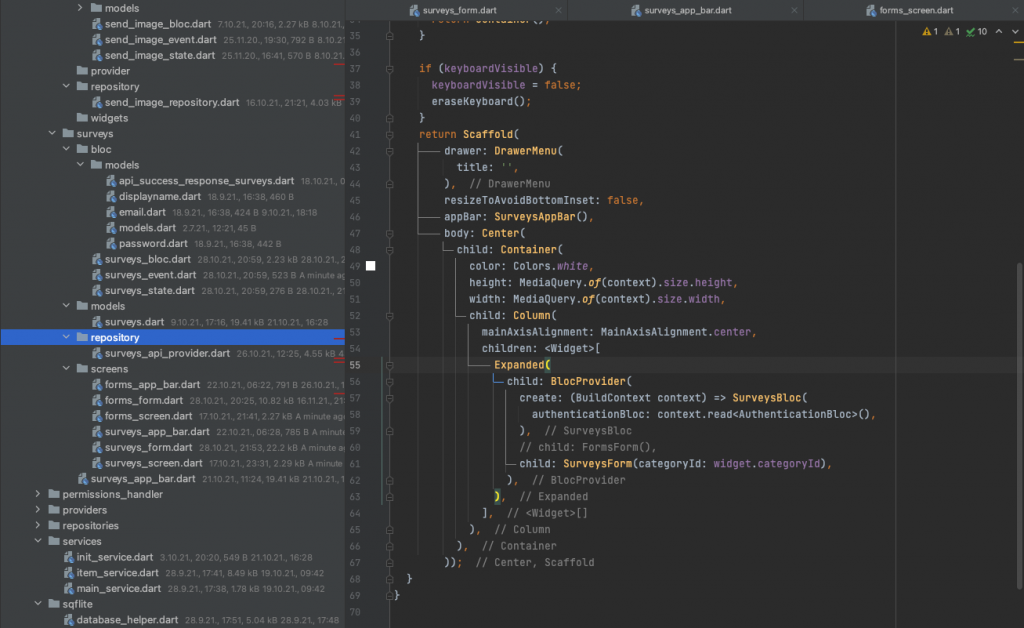Viewport: 1024px width, 628px height.
Task: Collapse the surveys folder
Action: (51, 133)
